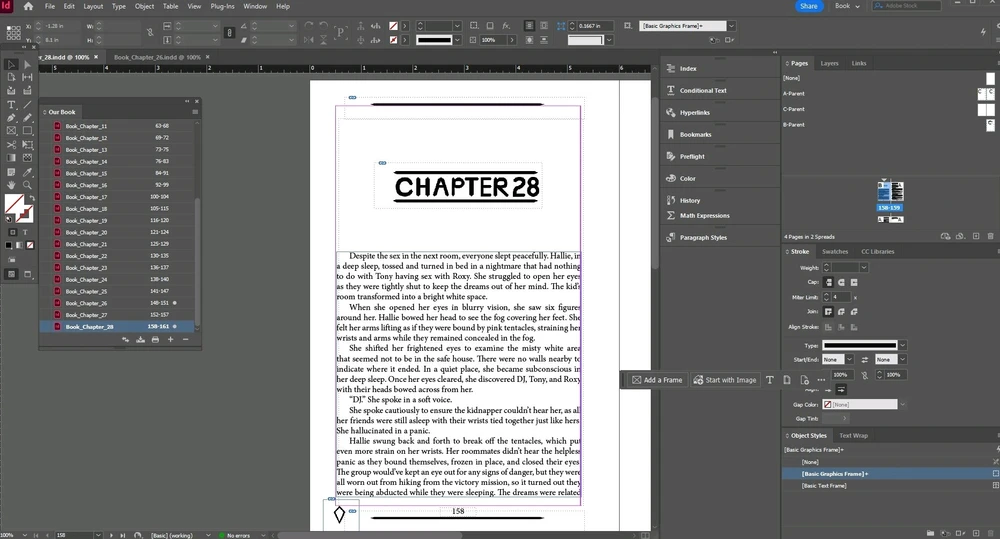This screenshot has height=539, width=1000.
Task: Click the Share button
Action: pos(809,6)
